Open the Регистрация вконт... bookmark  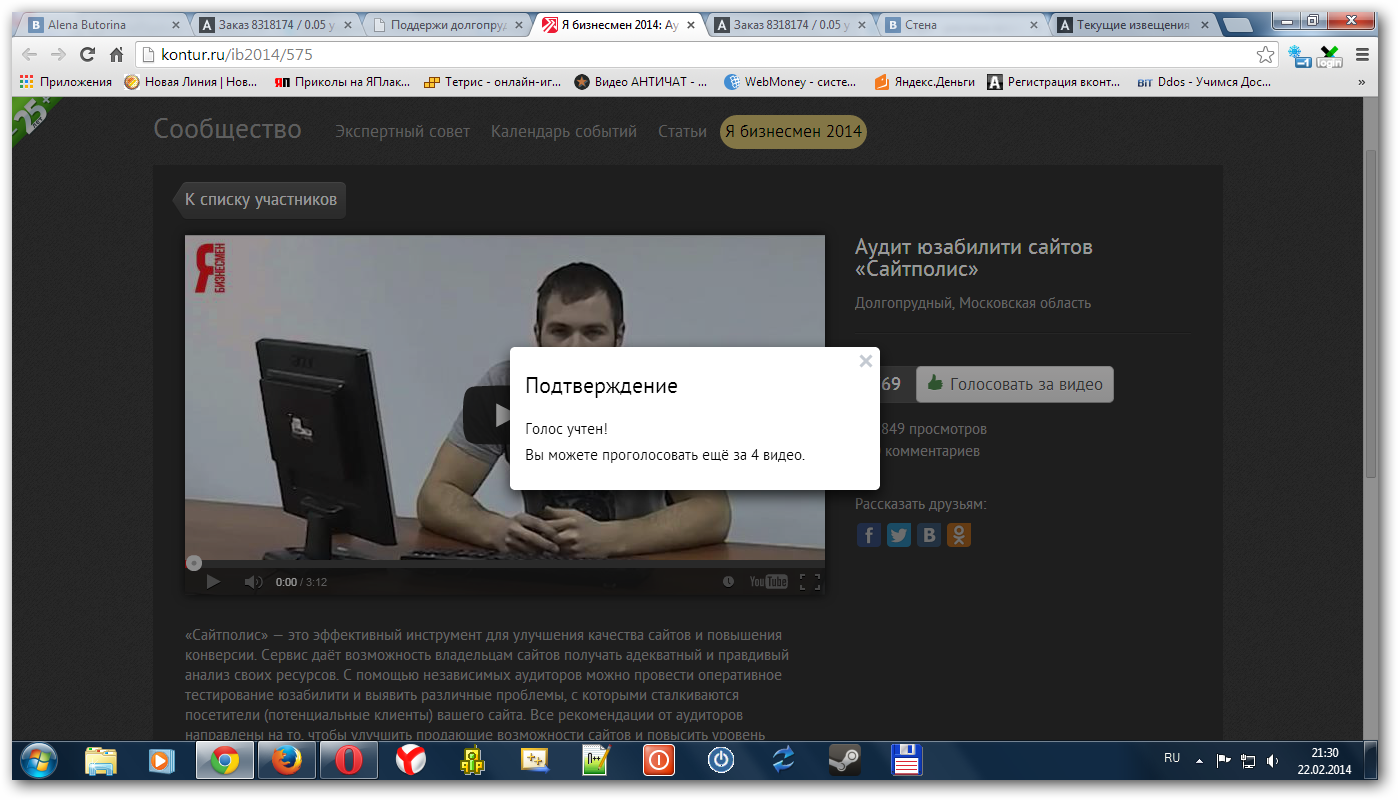[1054, 82]
